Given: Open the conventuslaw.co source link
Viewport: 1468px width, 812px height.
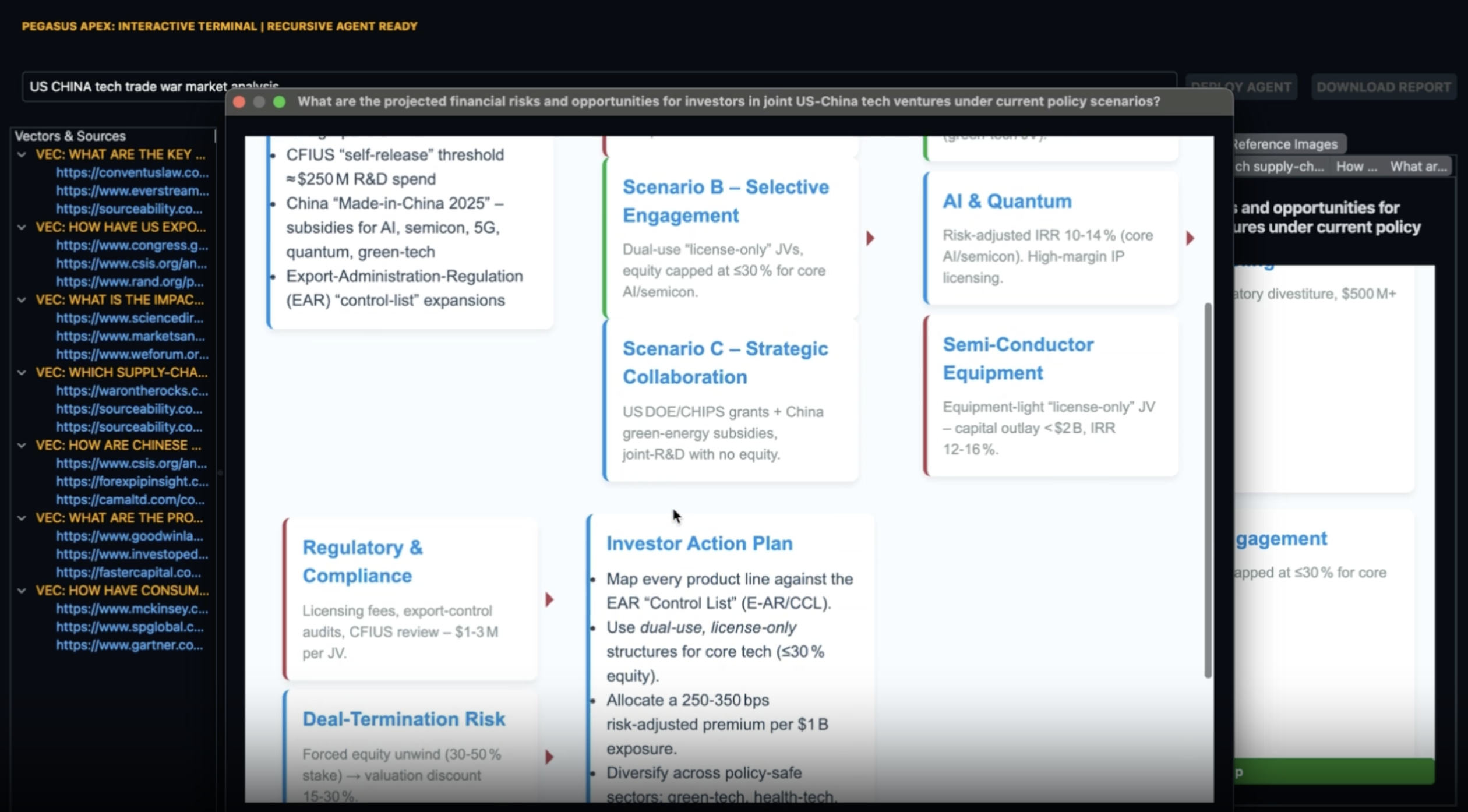Looking at the screenshot, I should (132, 172).
